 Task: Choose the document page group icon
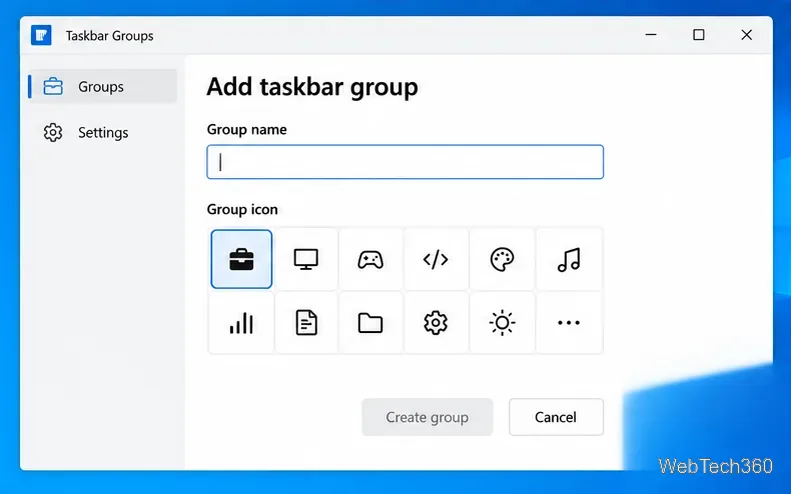pyautogui.click(x=306, y=322)
